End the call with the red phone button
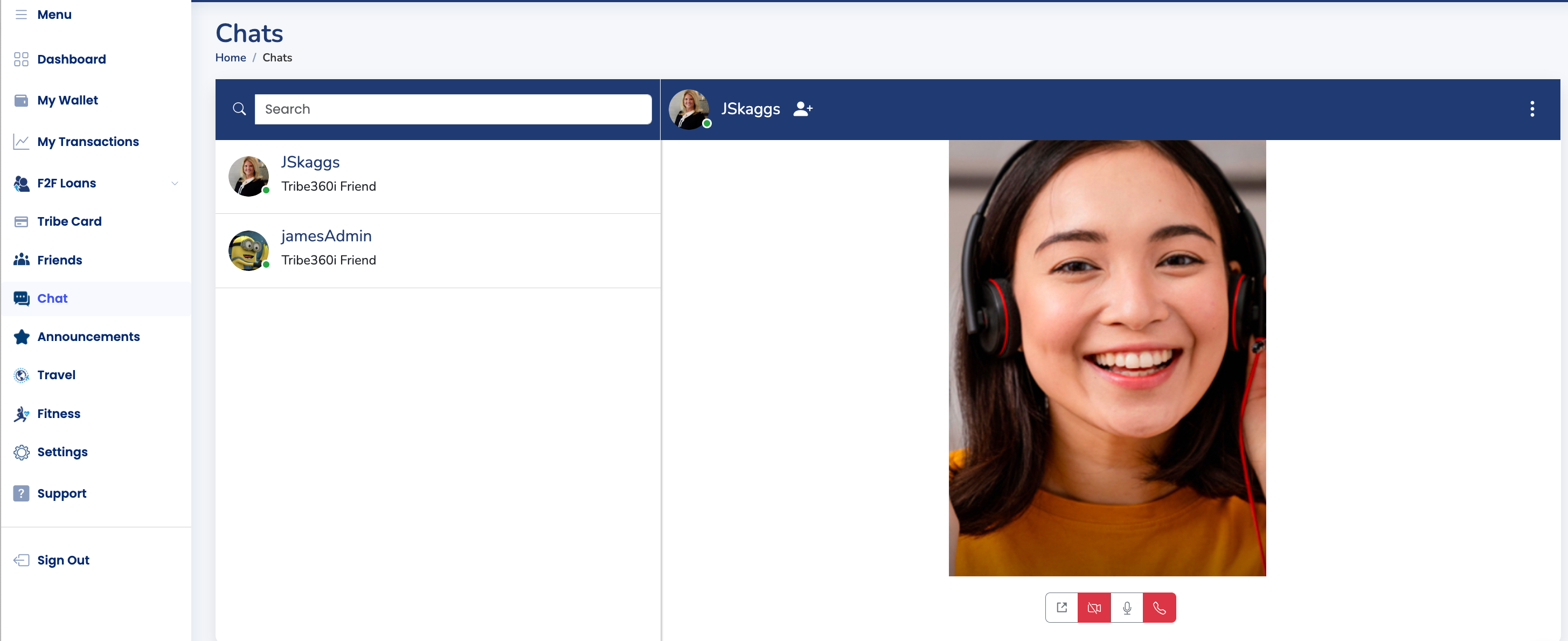1568x641 pixels. point(1160,607)
